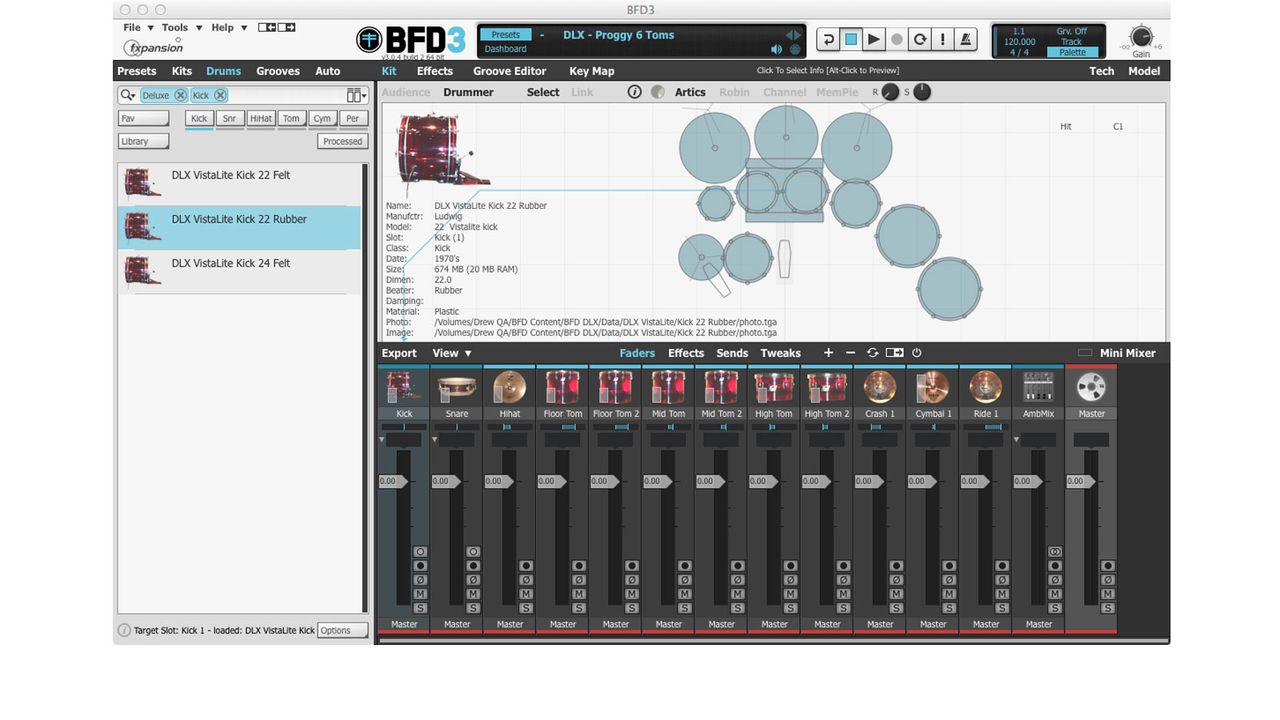The width and height of the screenshot is (1280, 720).
Task: Click the Processed button
Action: [343, 141]
